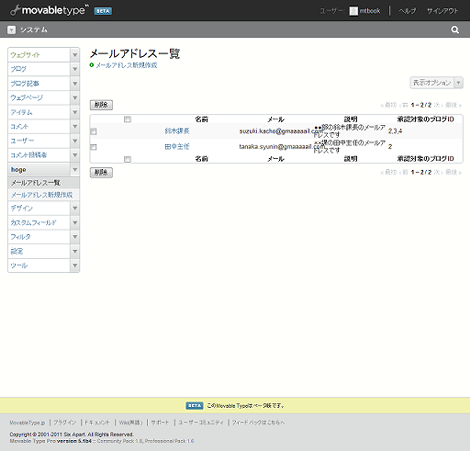Open the search magnifier icon
470x451 pixels.
point(455,30)
